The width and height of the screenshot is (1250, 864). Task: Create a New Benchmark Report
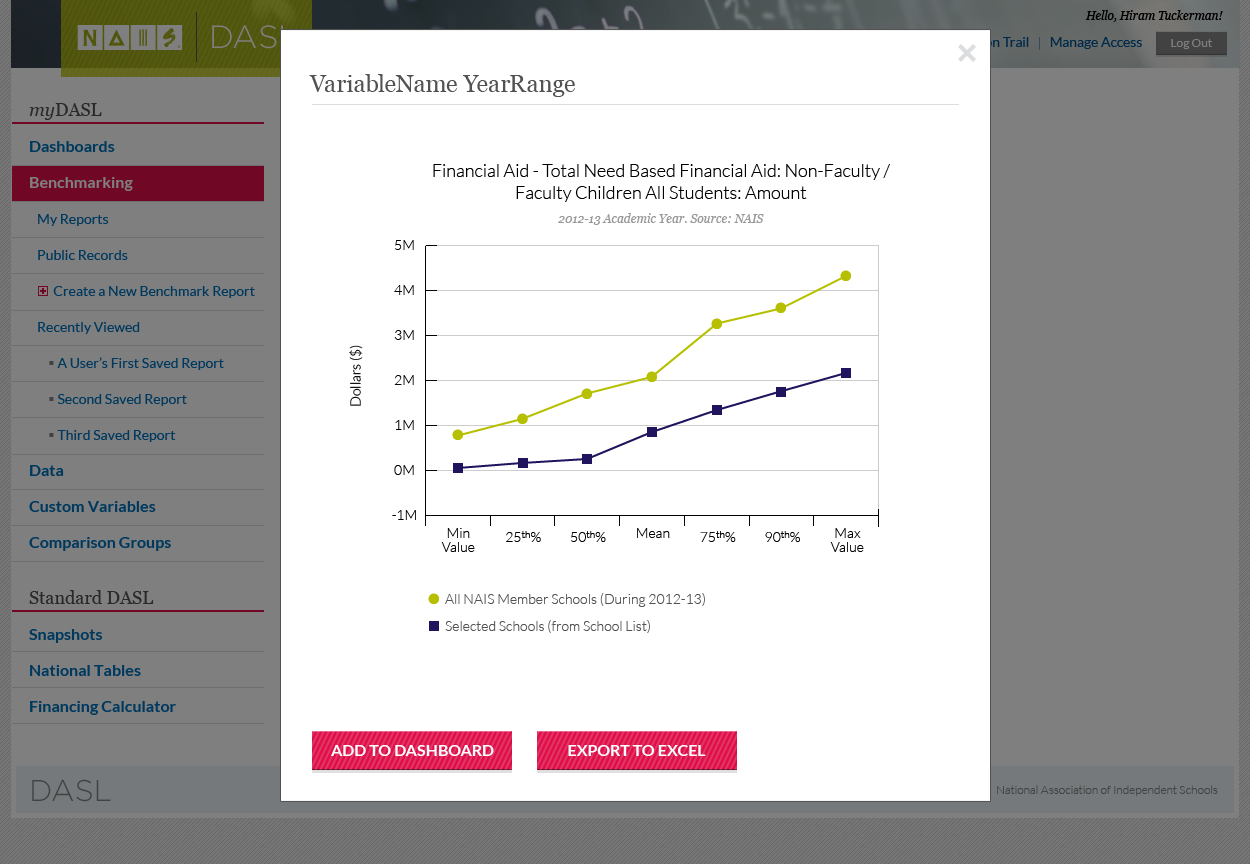(x=154, y=291)
